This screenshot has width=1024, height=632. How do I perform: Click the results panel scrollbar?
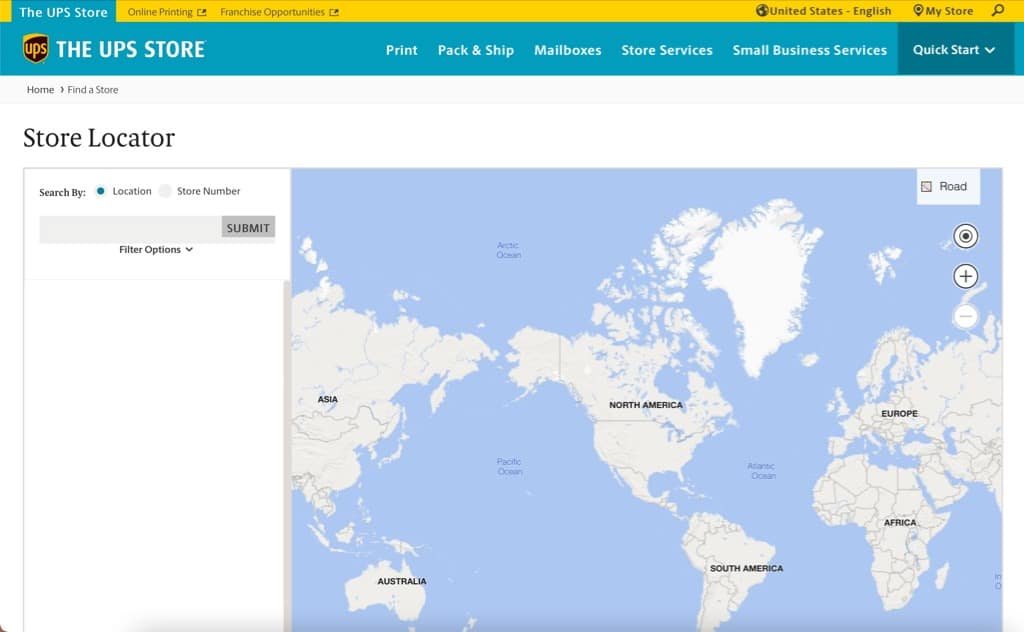click(x=286, y=456)
